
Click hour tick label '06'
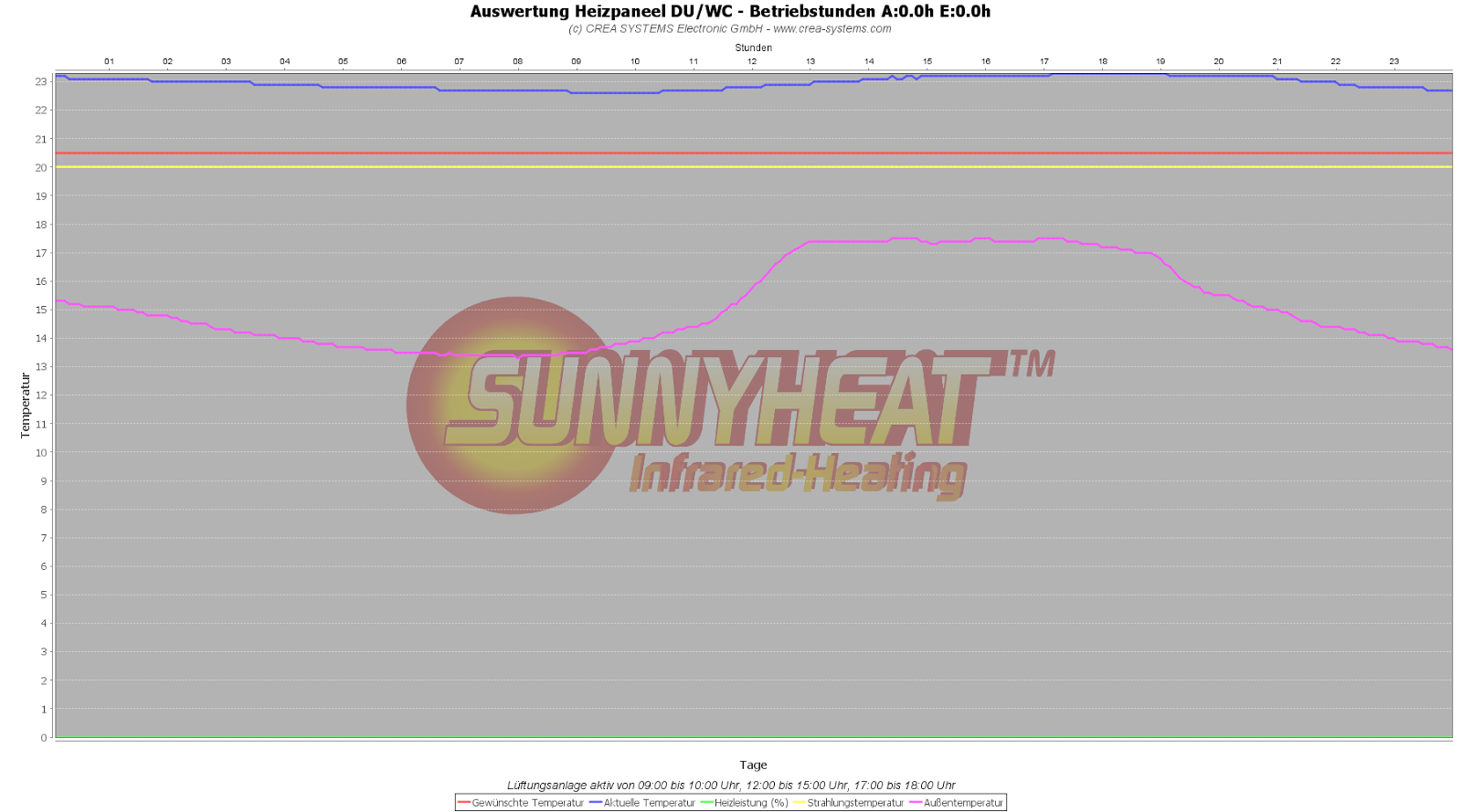pyautogui.click(x=401, y=61)
